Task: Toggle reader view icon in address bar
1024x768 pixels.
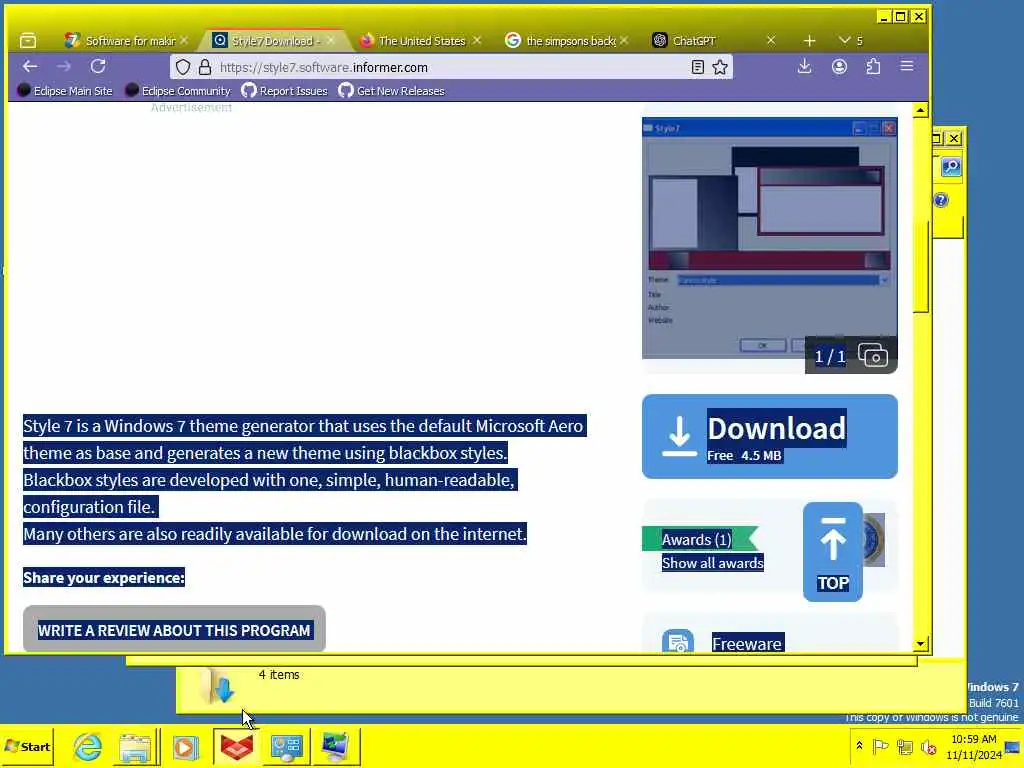Action: pos(697,67)
